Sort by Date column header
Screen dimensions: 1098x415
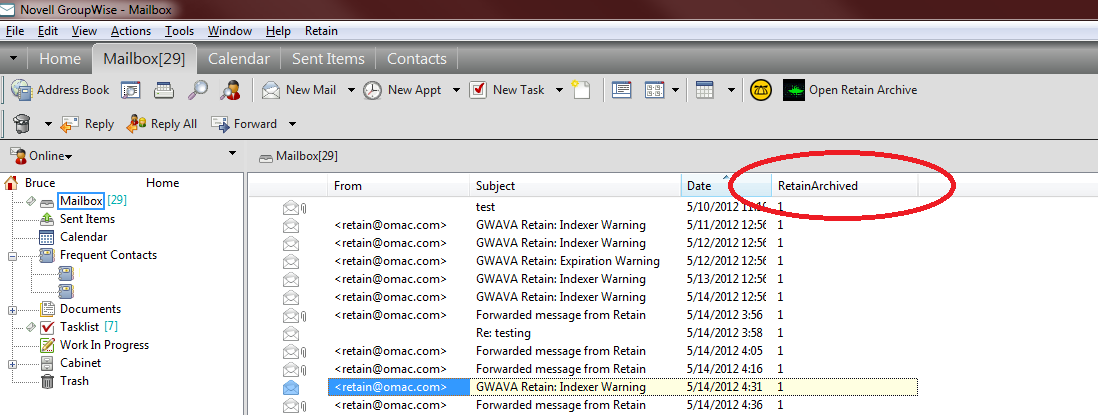[x=726, y=186]
